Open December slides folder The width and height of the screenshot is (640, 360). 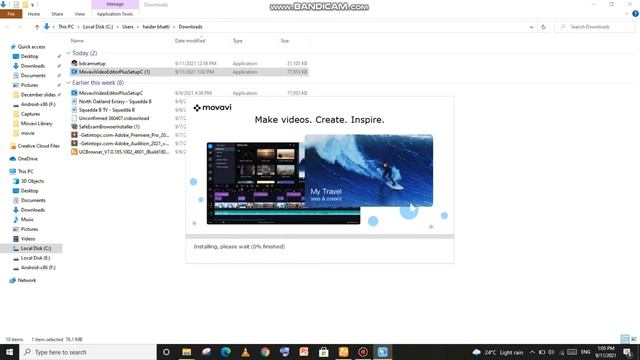tap(38, 95)
